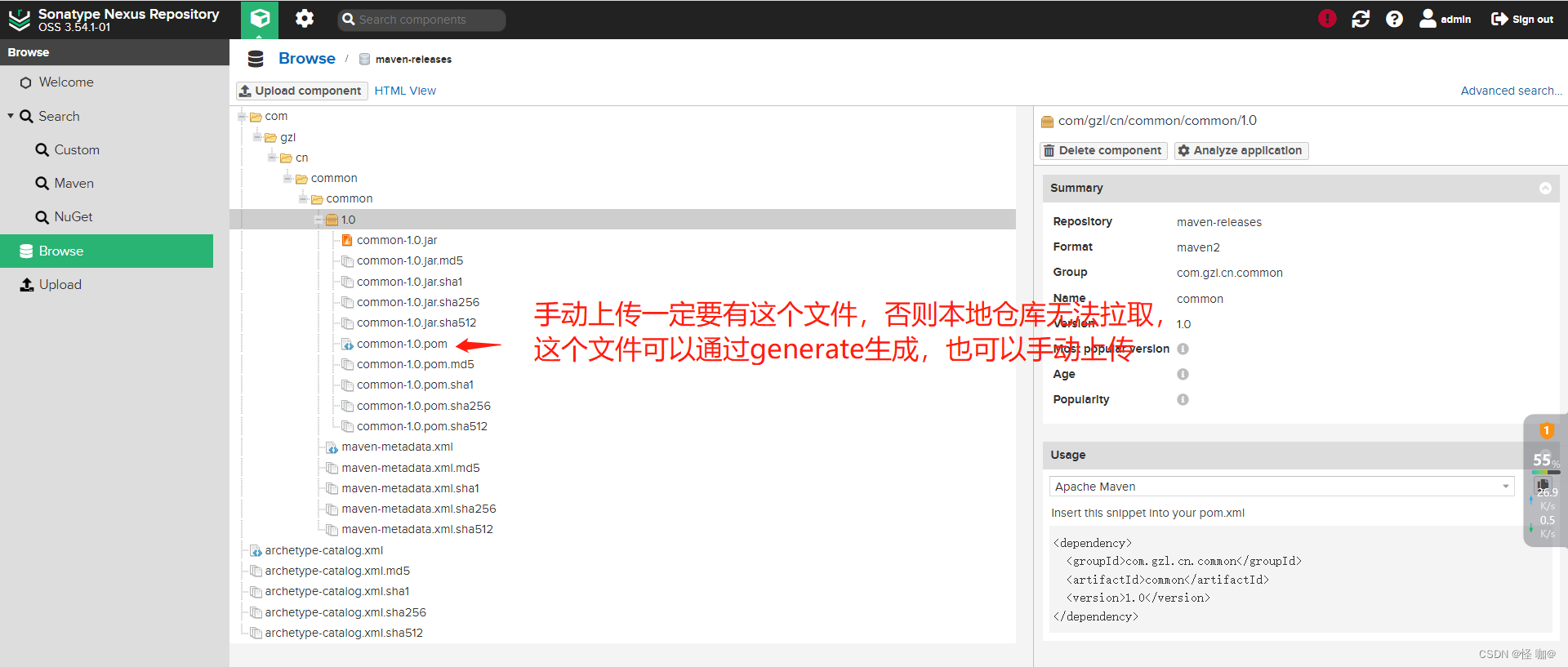This screenshot has height=667, width=1568.
Task: Click the Upload component button
Action: point(301,91)
